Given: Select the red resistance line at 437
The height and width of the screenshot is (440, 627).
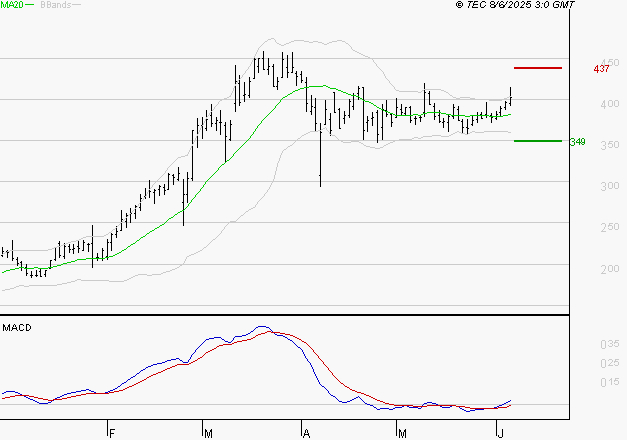Looking at the screenshot, I should (x=538, y=68).
